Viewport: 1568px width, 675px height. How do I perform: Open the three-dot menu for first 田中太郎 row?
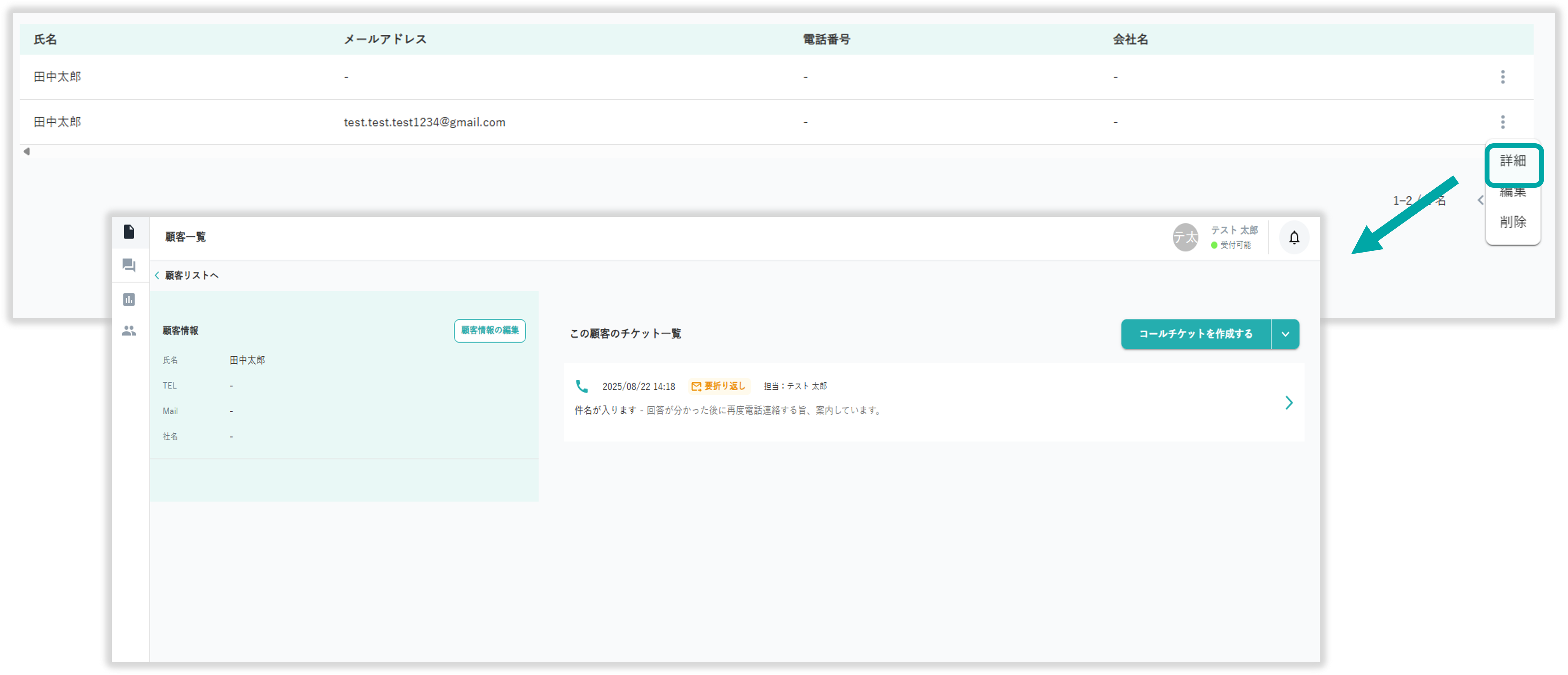tap(1502, 77)
